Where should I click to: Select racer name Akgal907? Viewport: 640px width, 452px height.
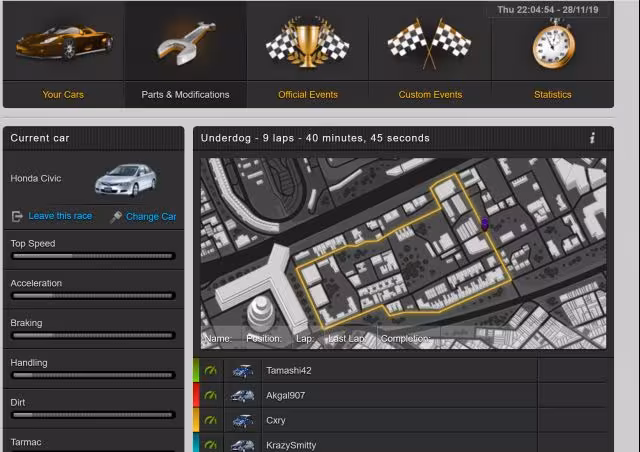click(285, 396)
